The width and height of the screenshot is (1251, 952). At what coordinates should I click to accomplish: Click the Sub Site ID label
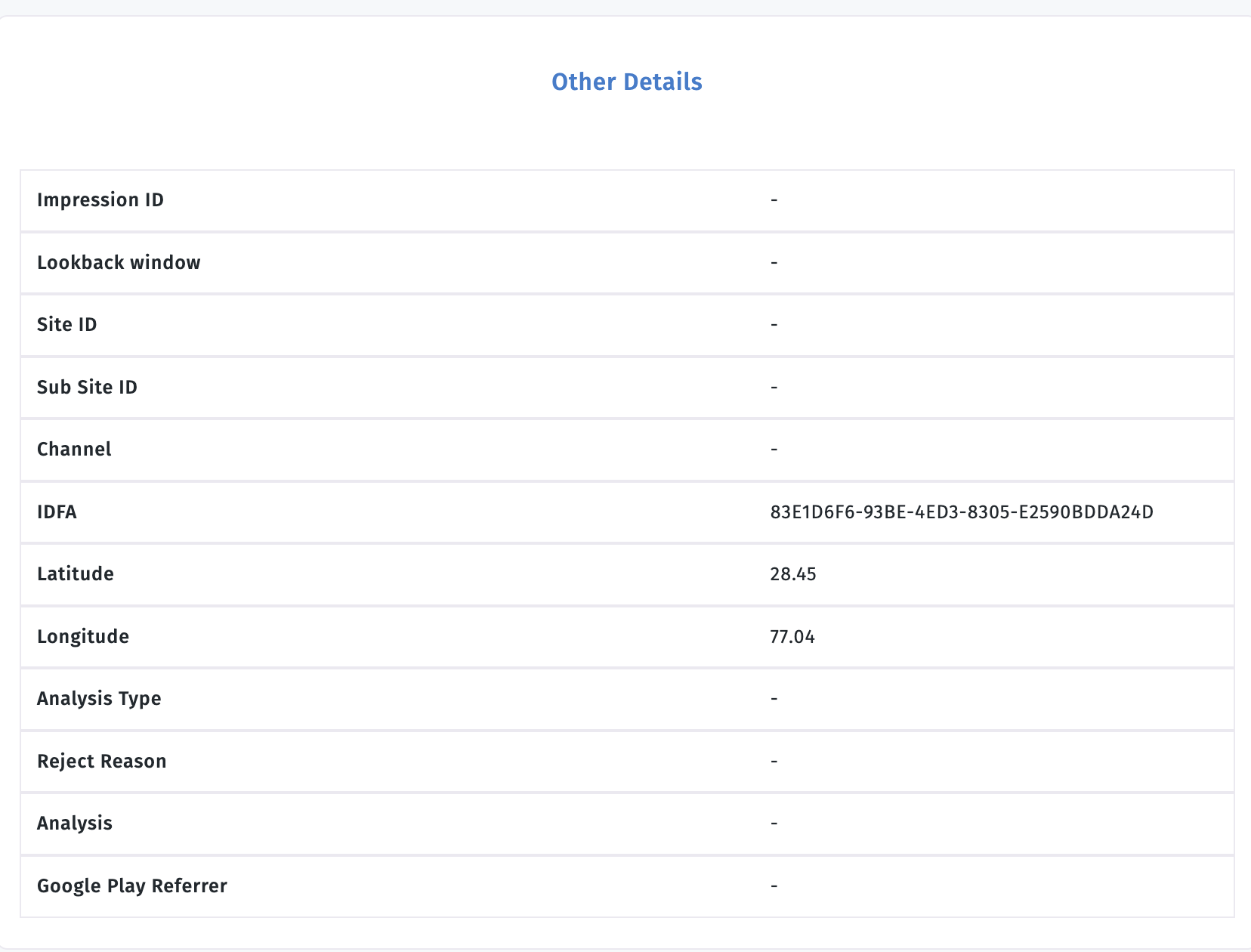[x=87, y=388]
